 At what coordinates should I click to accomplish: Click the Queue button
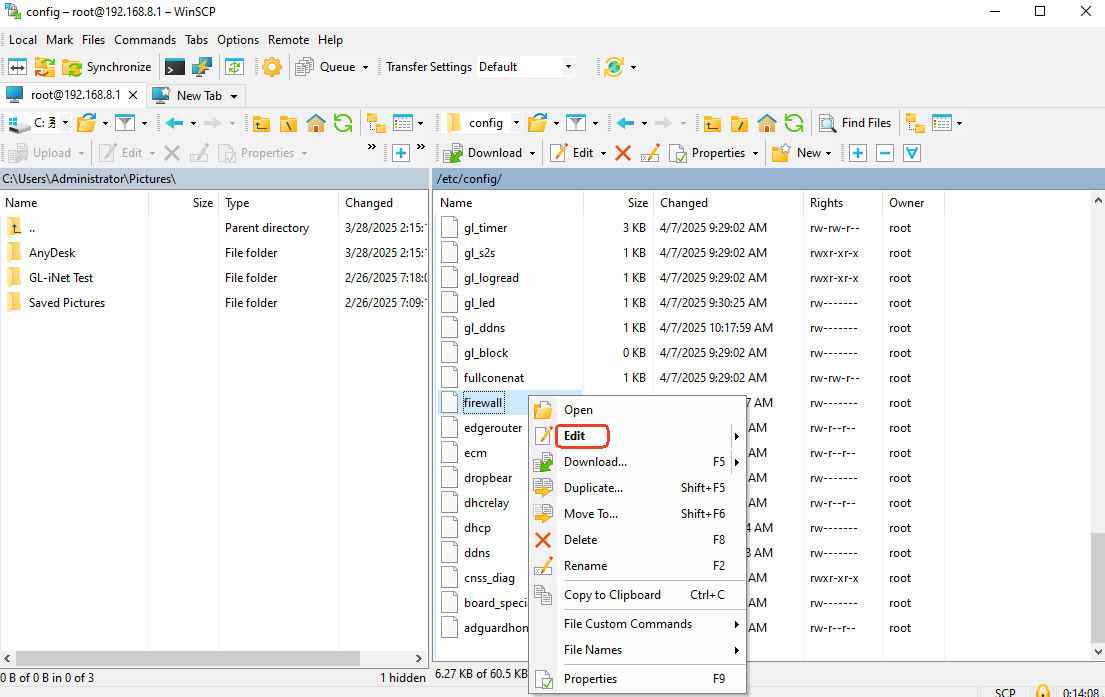pos(326,67)
